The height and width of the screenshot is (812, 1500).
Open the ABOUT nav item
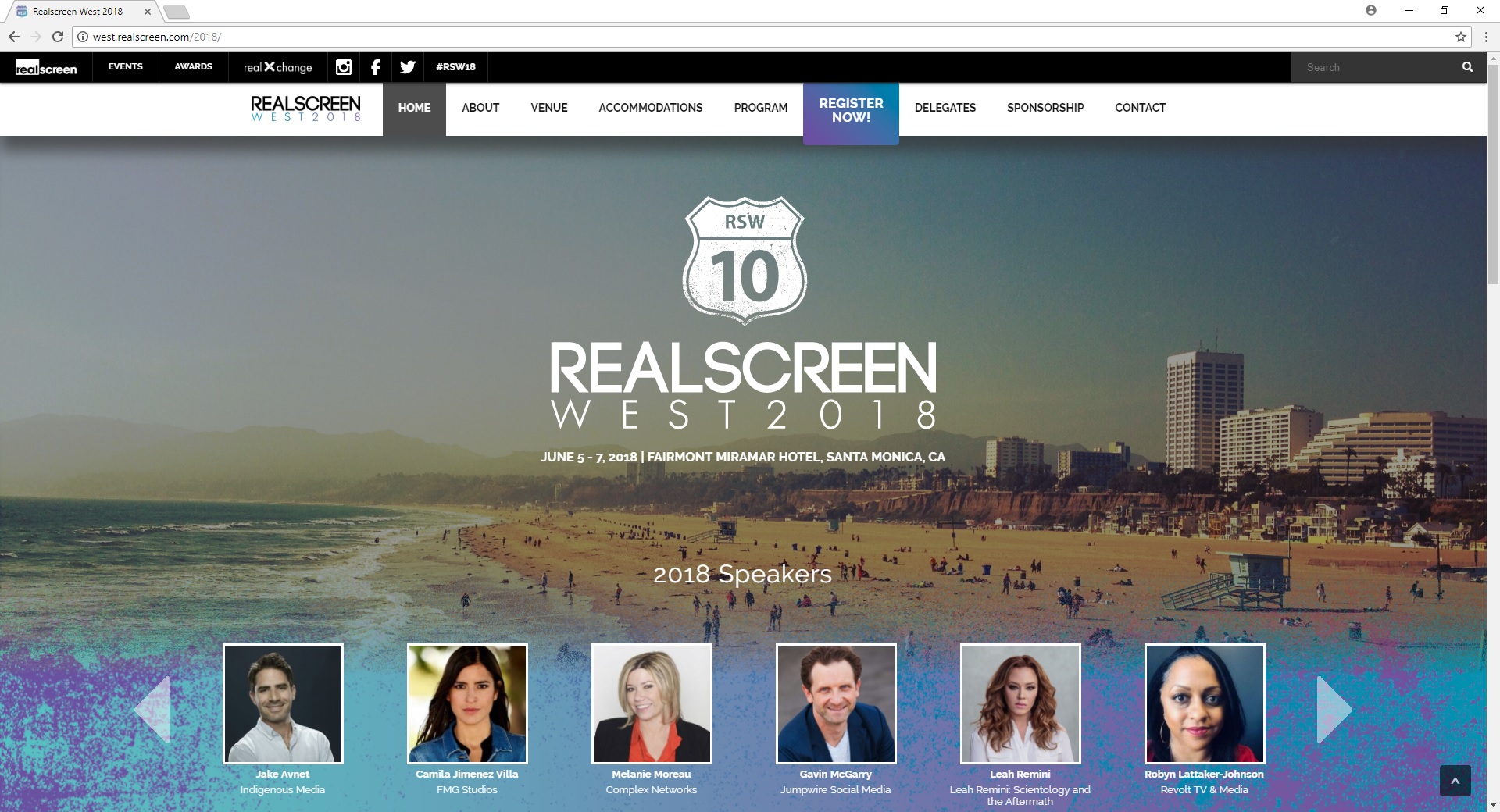coord(480,109)
